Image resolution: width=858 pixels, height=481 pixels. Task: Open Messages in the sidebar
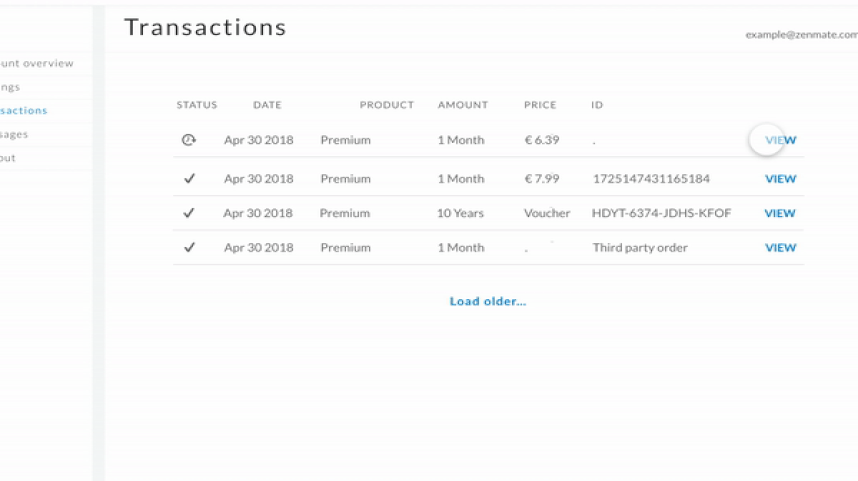(15, 134)
